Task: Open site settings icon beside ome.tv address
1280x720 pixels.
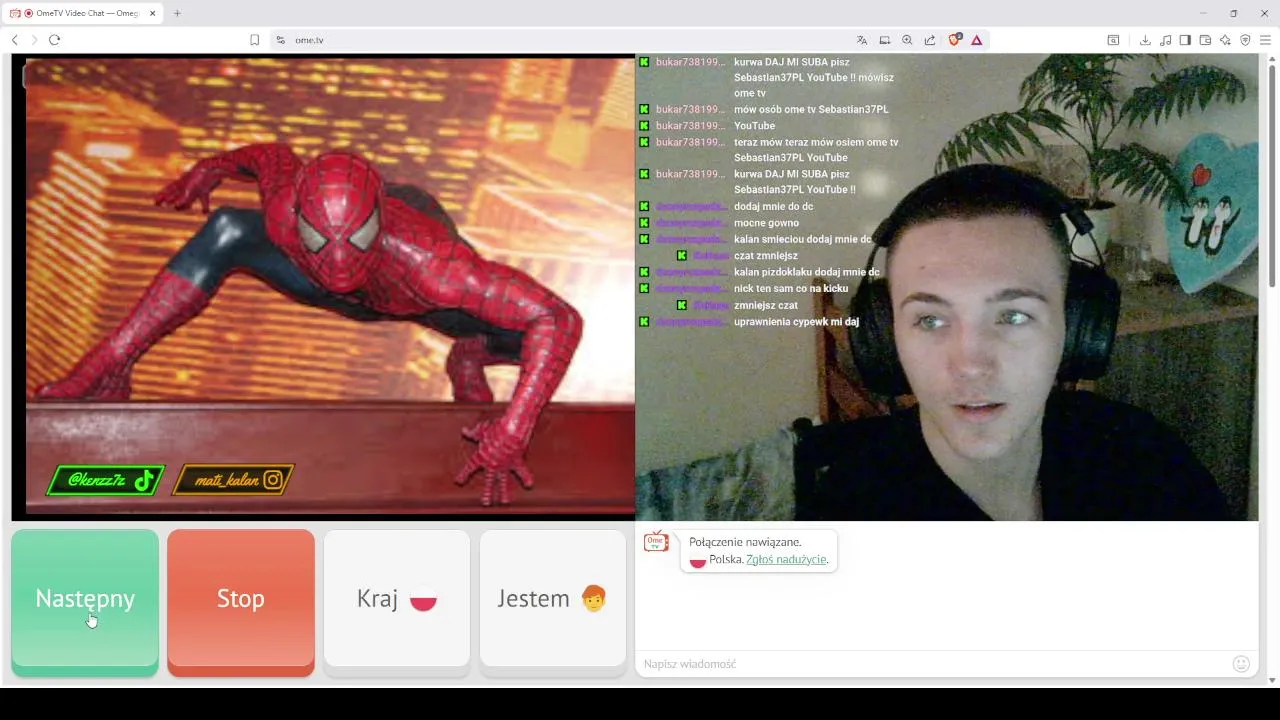Action: click(281, 40)
